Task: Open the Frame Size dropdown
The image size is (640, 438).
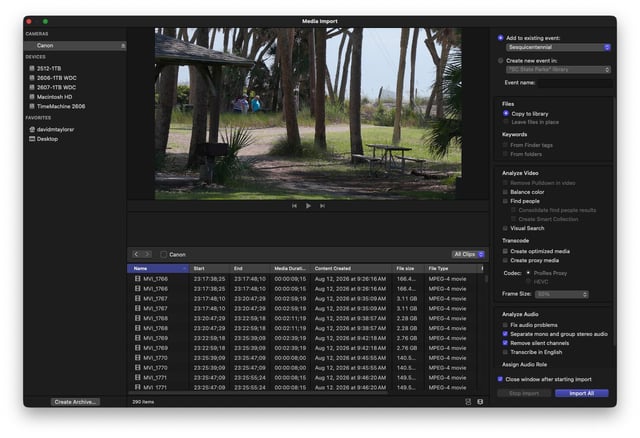Action: (x=562, y=294)
